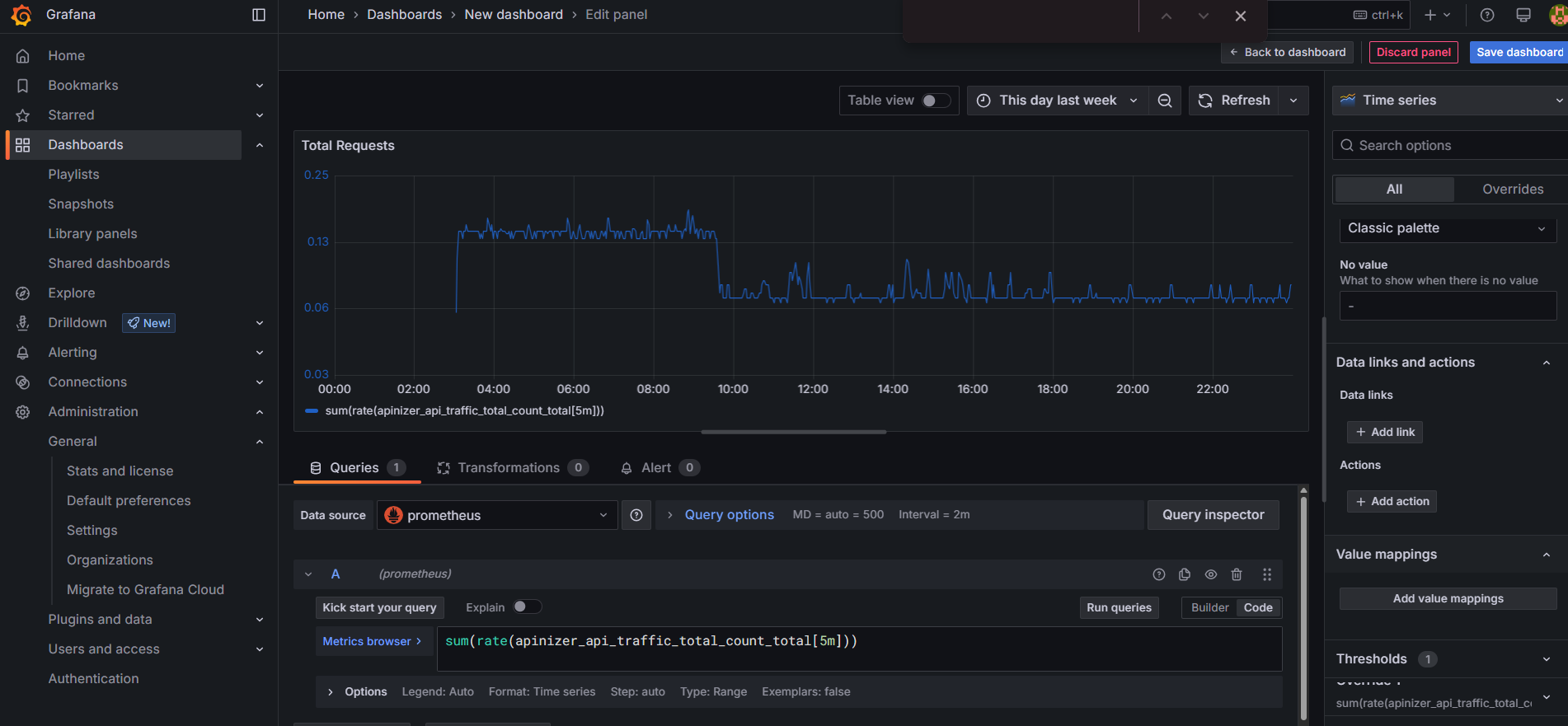The height and width of the screenshot is (726, 1568).
Task: Grab the query A drag handle icon
Action: pyautogui.click(x=1267, y=574)
